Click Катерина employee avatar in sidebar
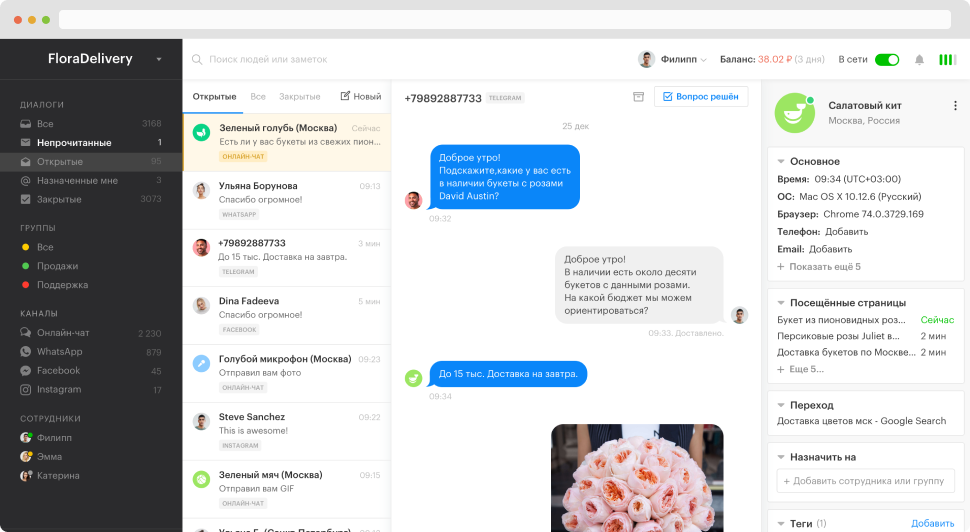 (26, 476)
